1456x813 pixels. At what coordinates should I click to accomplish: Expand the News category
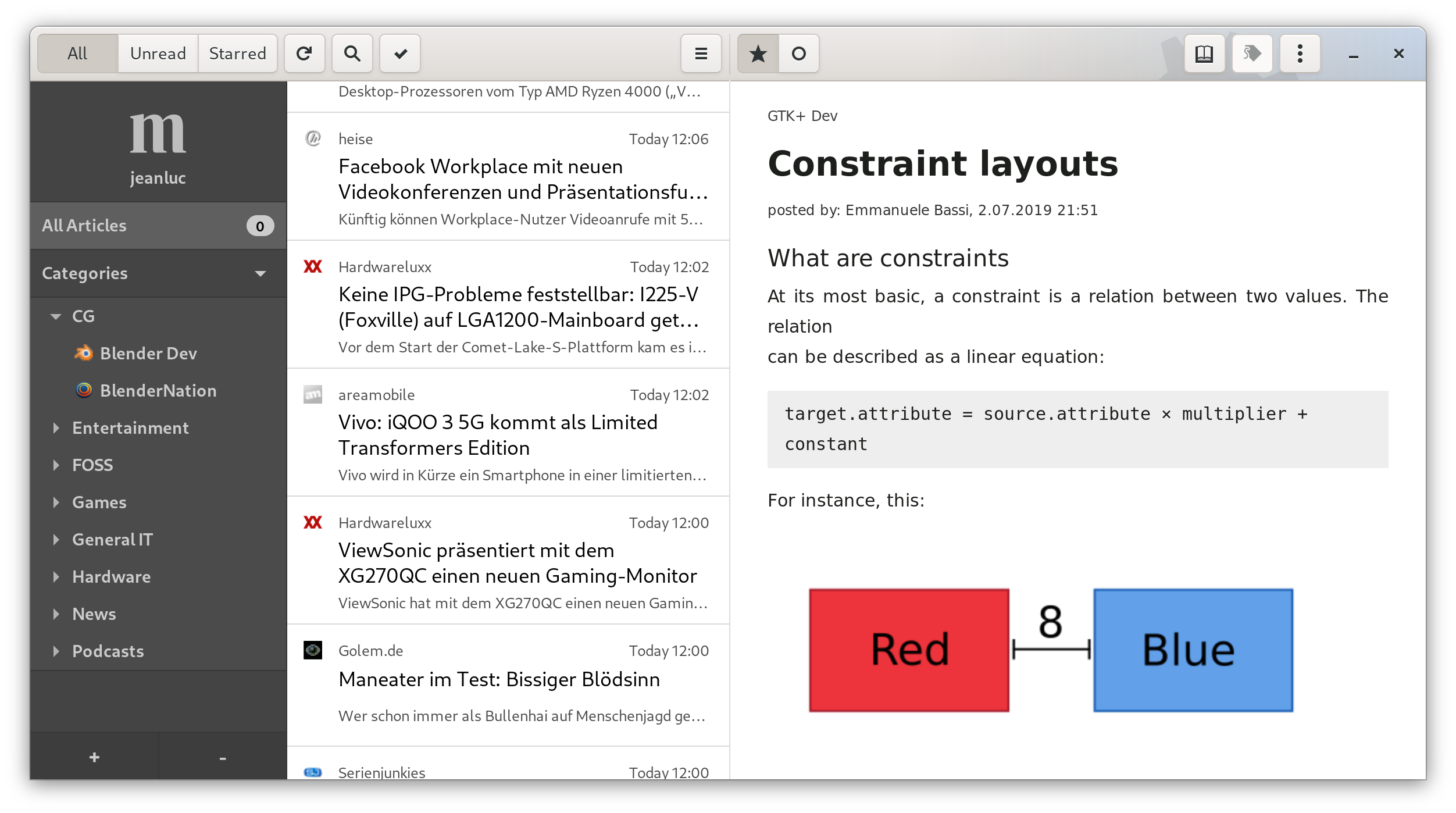tap(56, 614)
